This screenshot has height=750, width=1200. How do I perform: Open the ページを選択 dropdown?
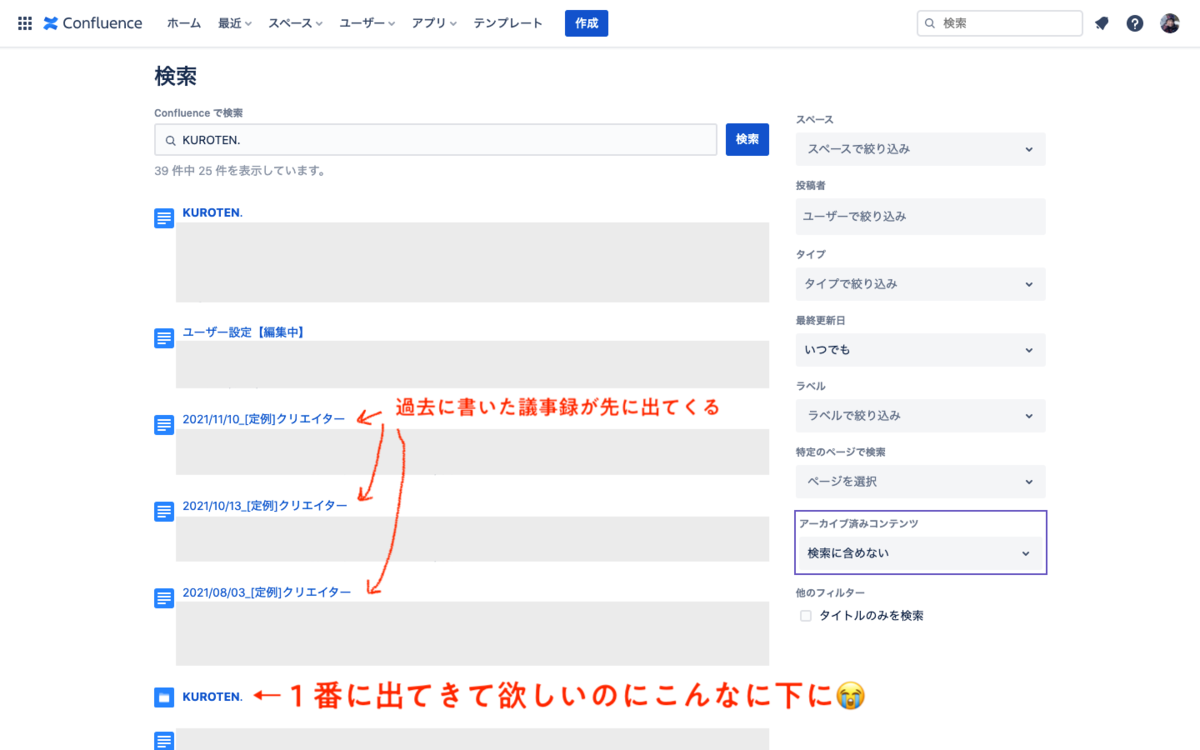(x=920, y=481)
